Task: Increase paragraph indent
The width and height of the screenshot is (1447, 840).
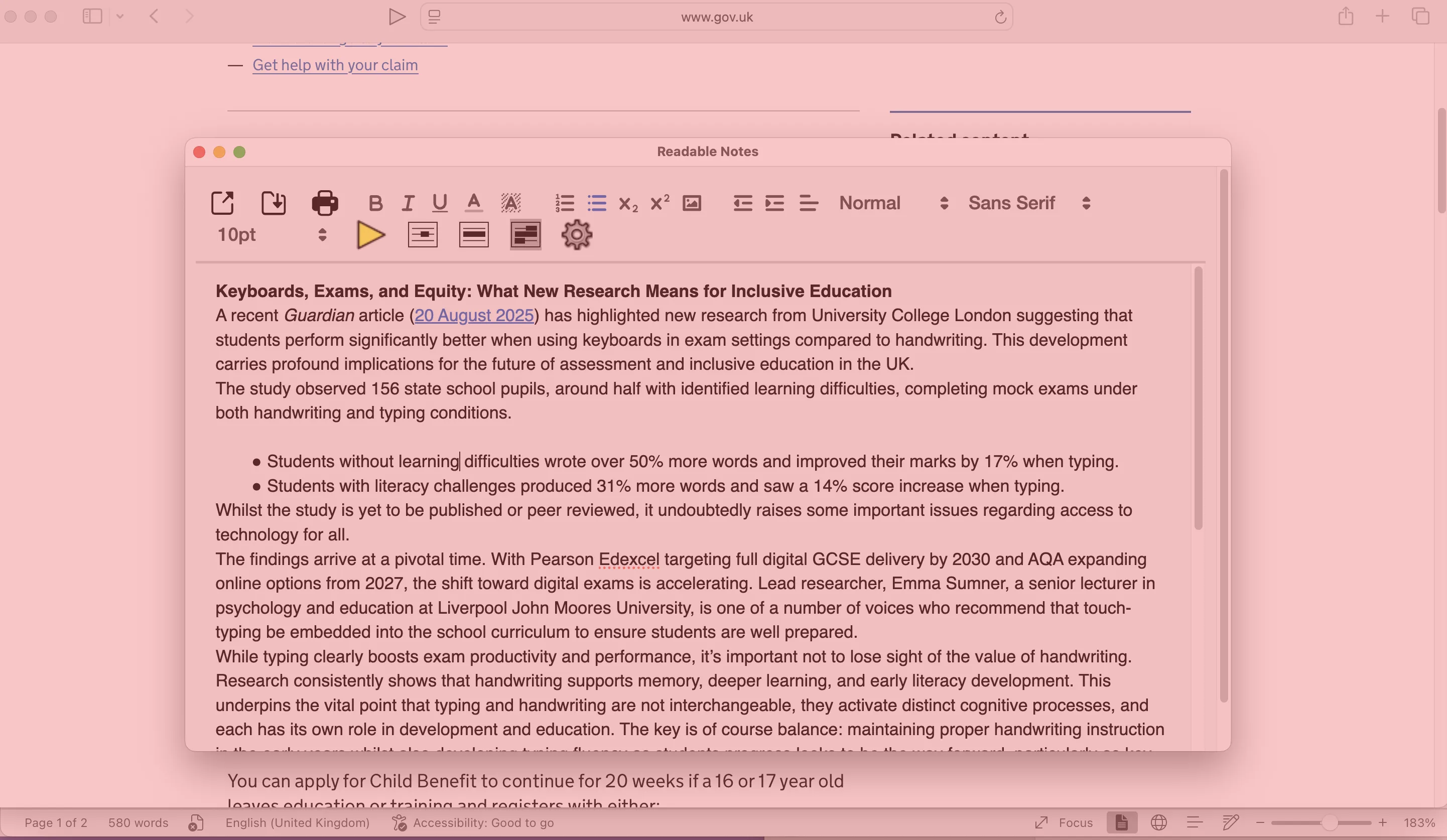Action: pyautogui.click(x=774, y=203)
